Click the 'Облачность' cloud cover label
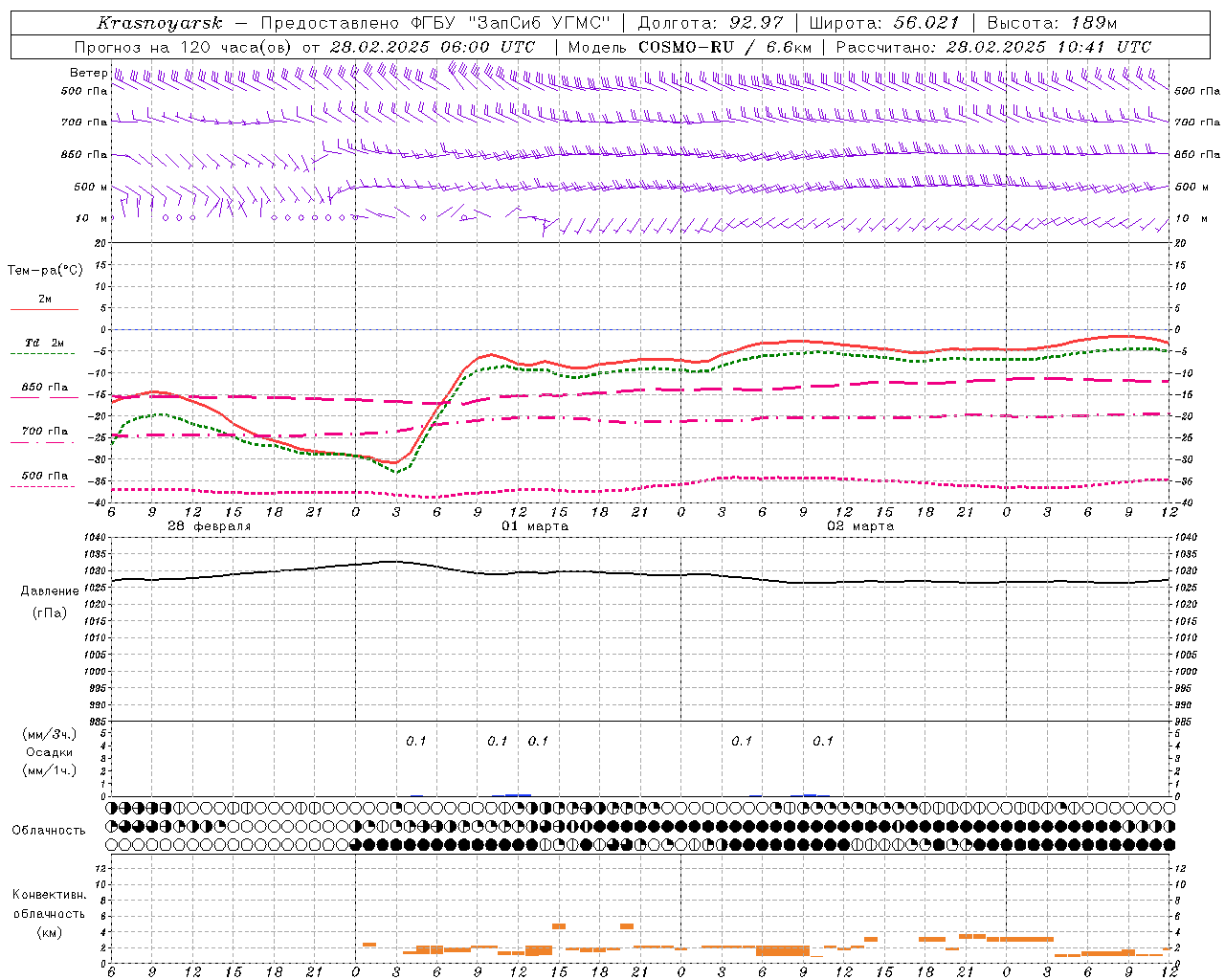 click(x=49, y=831)
